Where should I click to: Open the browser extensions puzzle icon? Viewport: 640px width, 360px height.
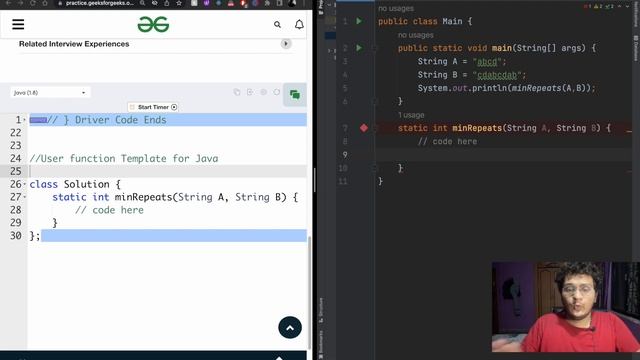pyautogui.click(x=267, y=3)
